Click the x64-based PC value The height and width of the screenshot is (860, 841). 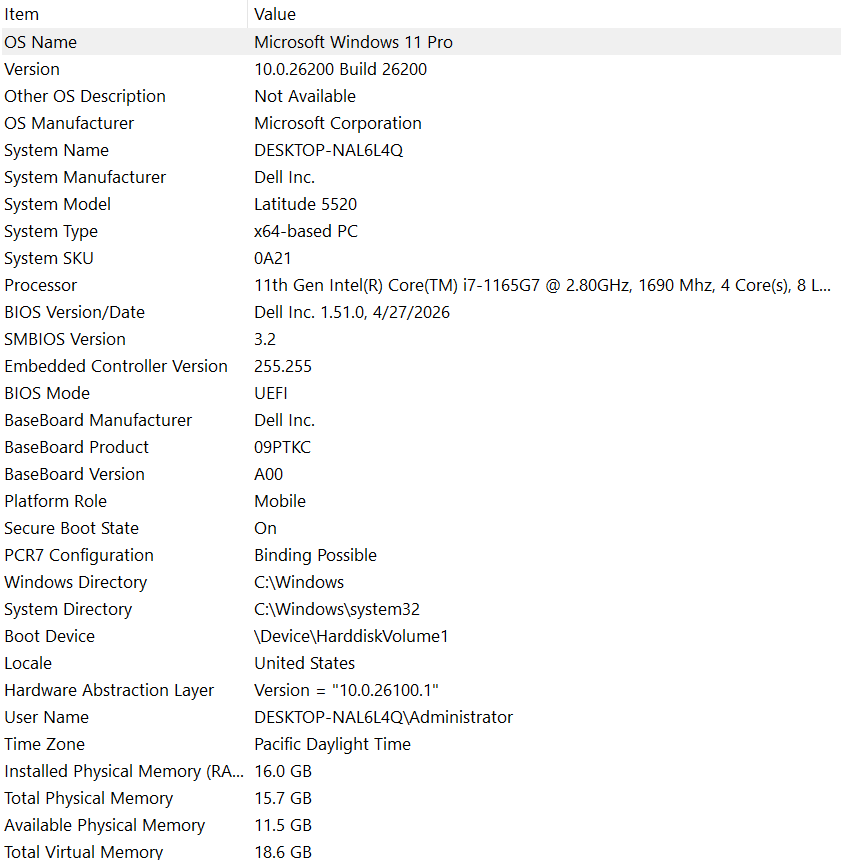click(x=306, y=231)
